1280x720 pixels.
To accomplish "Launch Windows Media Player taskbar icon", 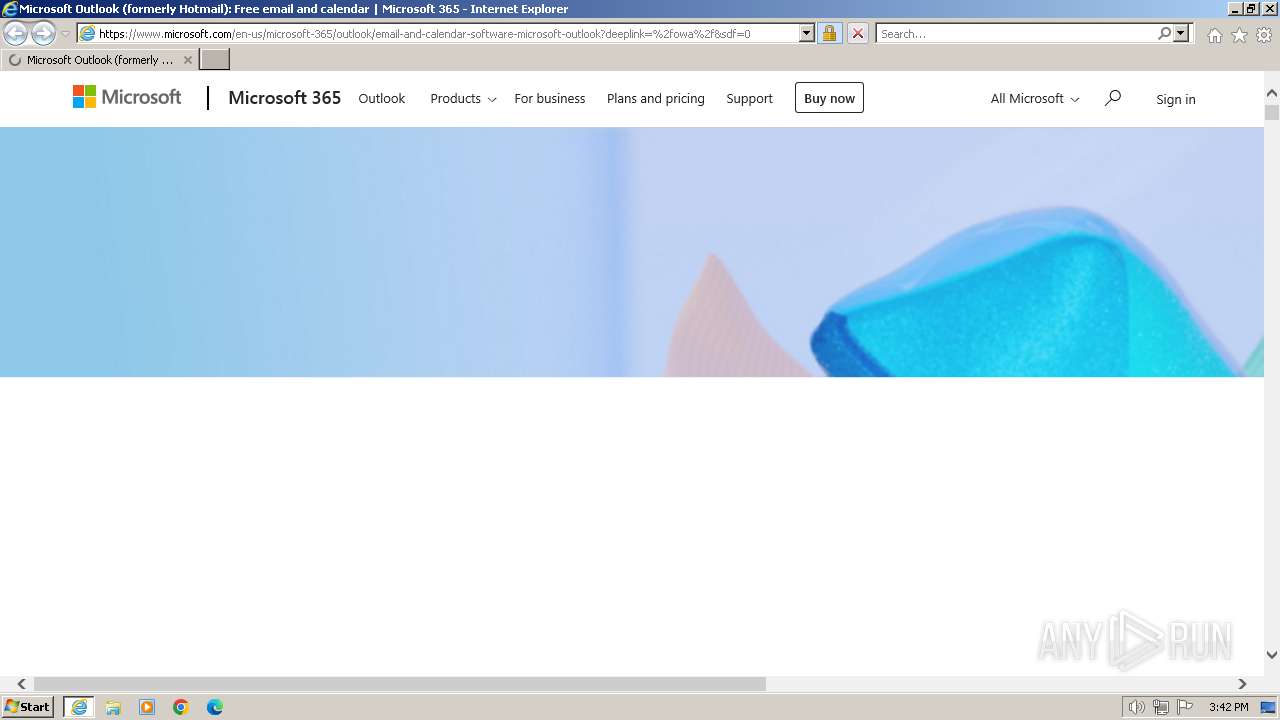I will point(147,707).
